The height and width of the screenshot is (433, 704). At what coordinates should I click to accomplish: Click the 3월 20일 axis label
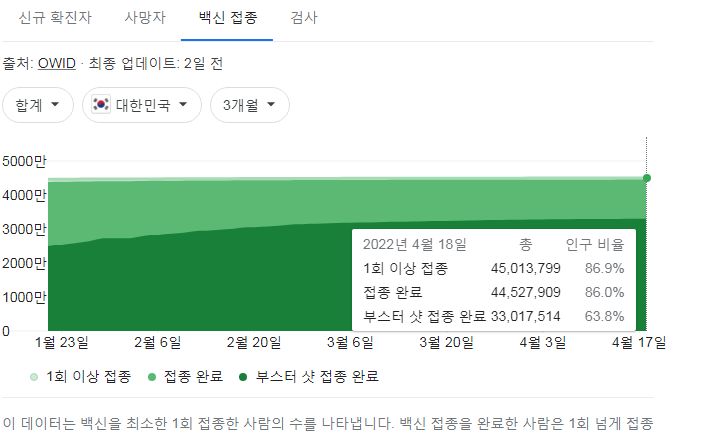[x=446, y=343]
